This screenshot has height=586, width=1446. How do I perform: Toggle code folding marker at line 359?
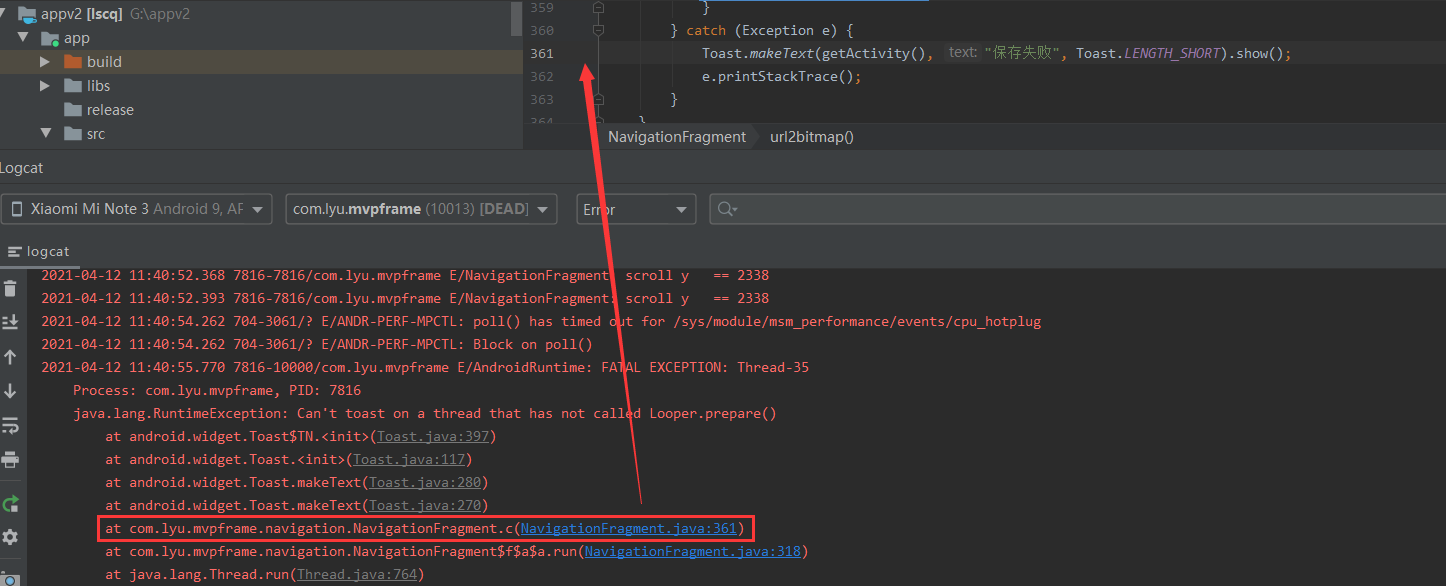598,8
